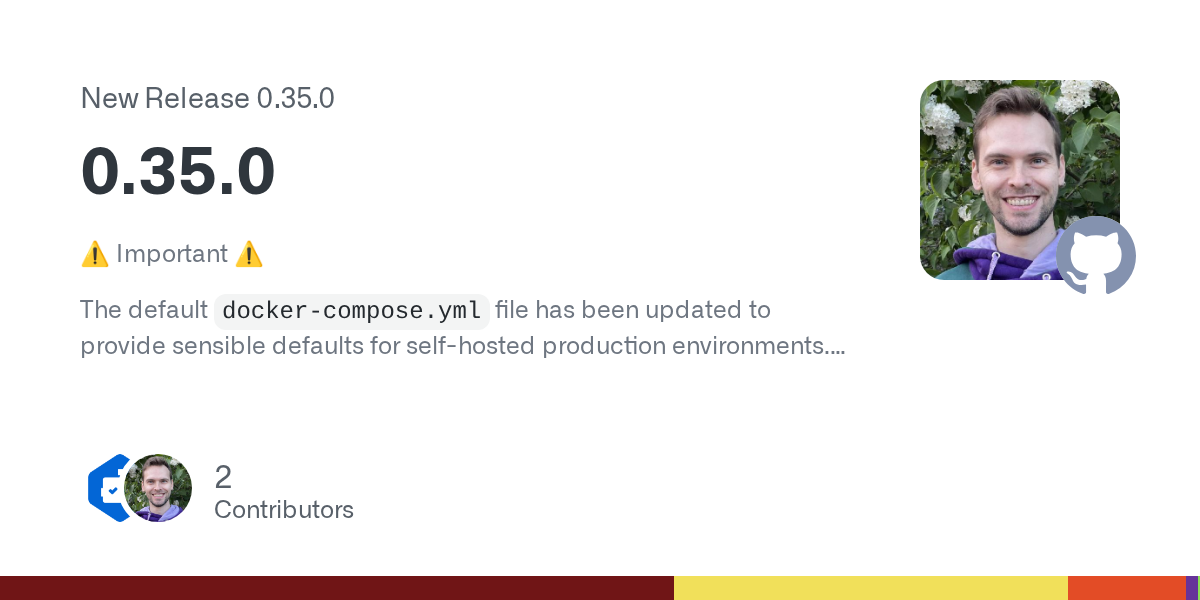Click the contributor count number 2
1200x600 pixels.
point(223,477)
